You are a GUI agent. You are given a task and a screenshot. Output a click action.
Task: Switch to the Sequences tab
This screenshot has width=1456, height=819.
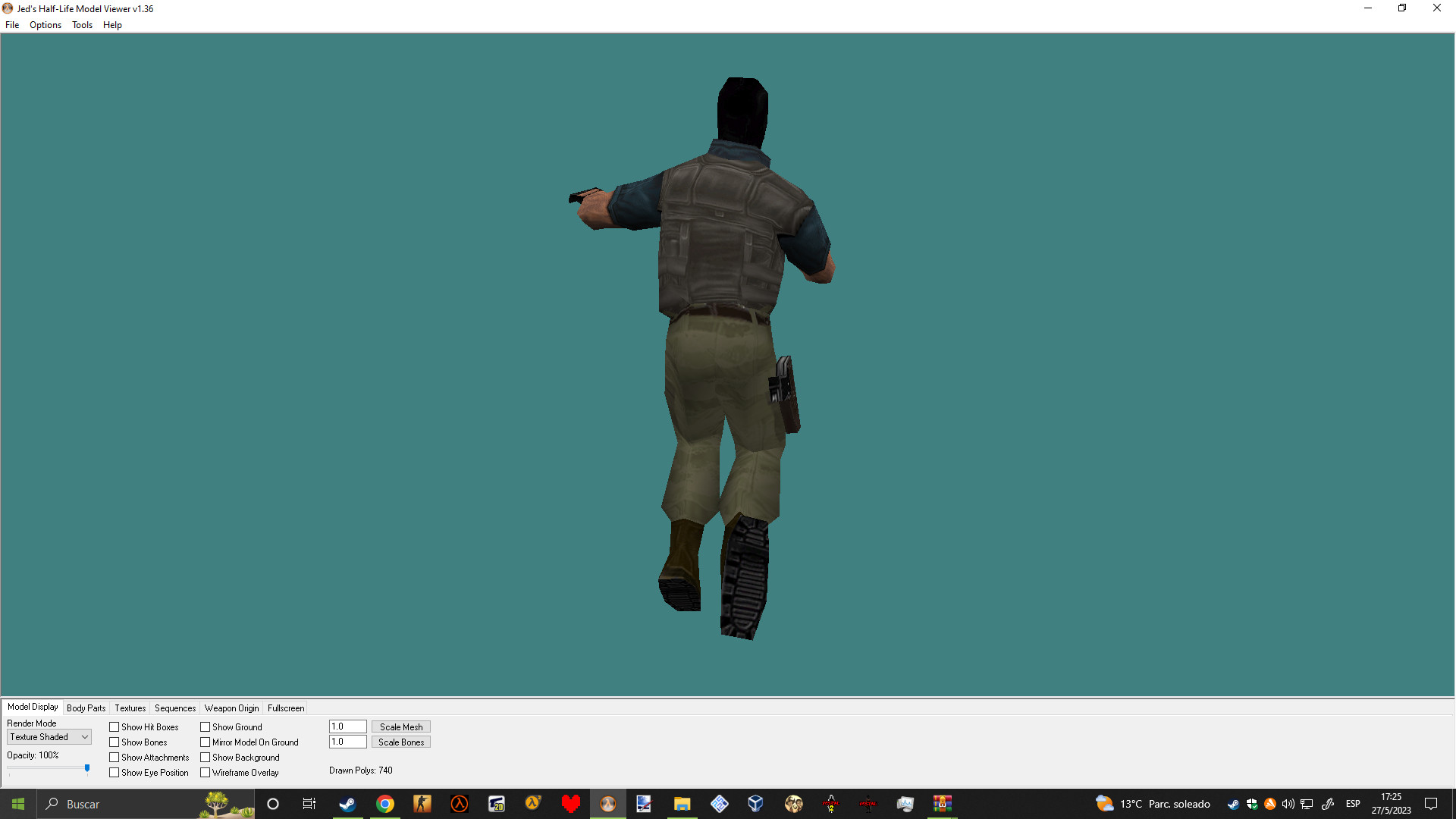[x=174, y=708]
